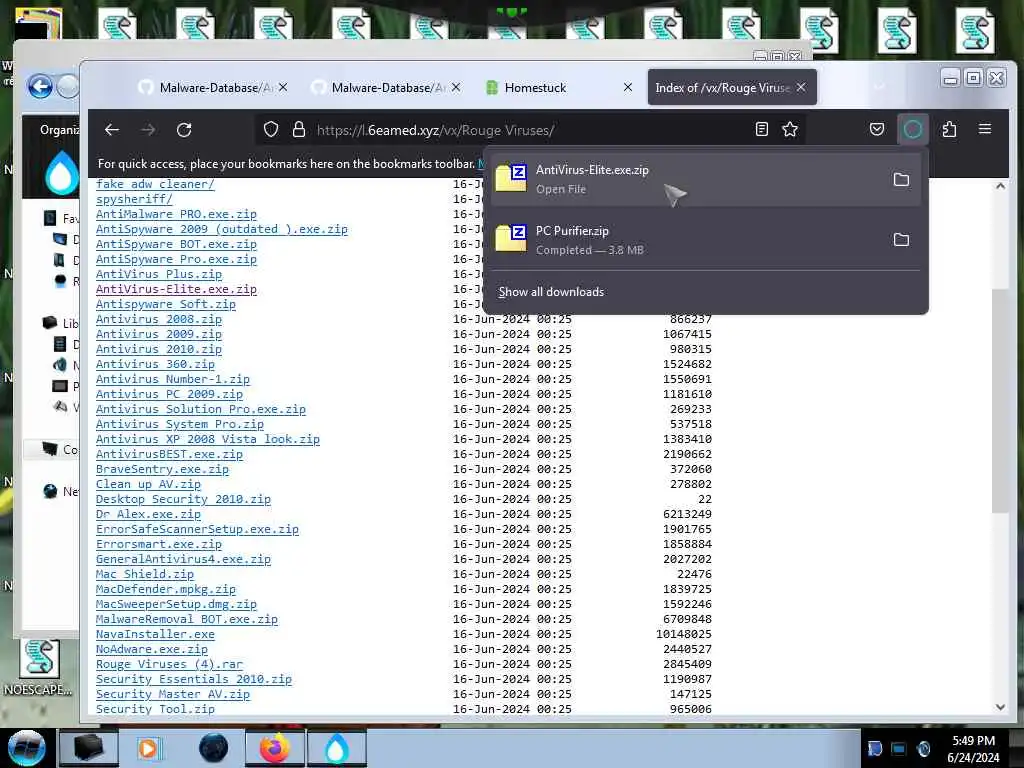Click file size 10148025 for NavaInstaller.exe
The width and height of the screenshot is (1024, 768).
(684, 635)
